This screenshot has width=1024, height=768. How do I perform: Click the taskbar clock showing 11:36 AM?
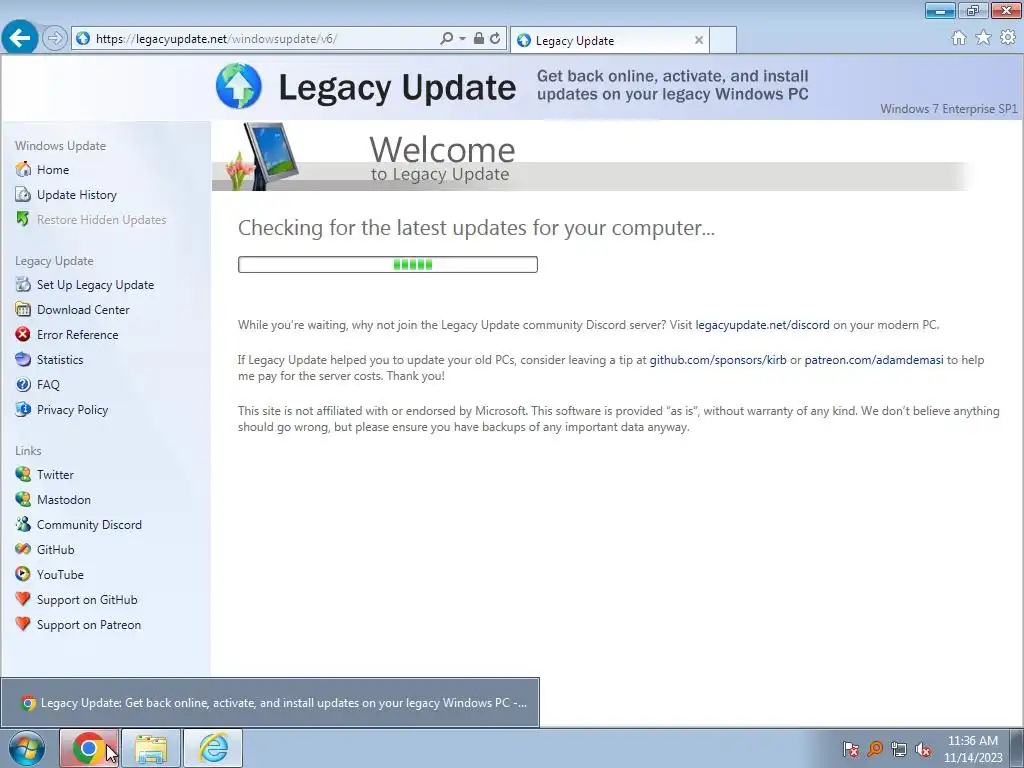tap(972, 749)
